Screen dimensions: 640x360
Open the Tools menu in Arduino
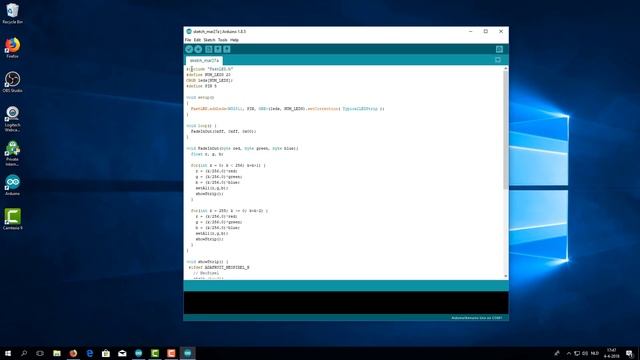pos(222,40)
